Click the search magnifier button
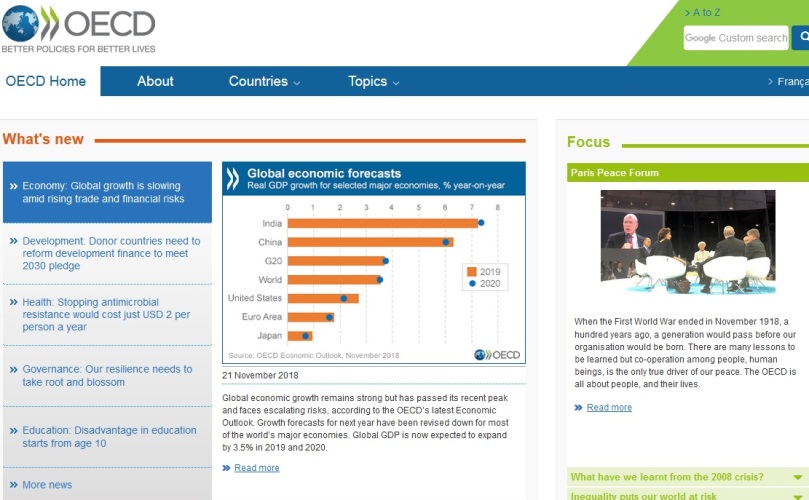The image size is (809, 500). click(x=802, y=38)
